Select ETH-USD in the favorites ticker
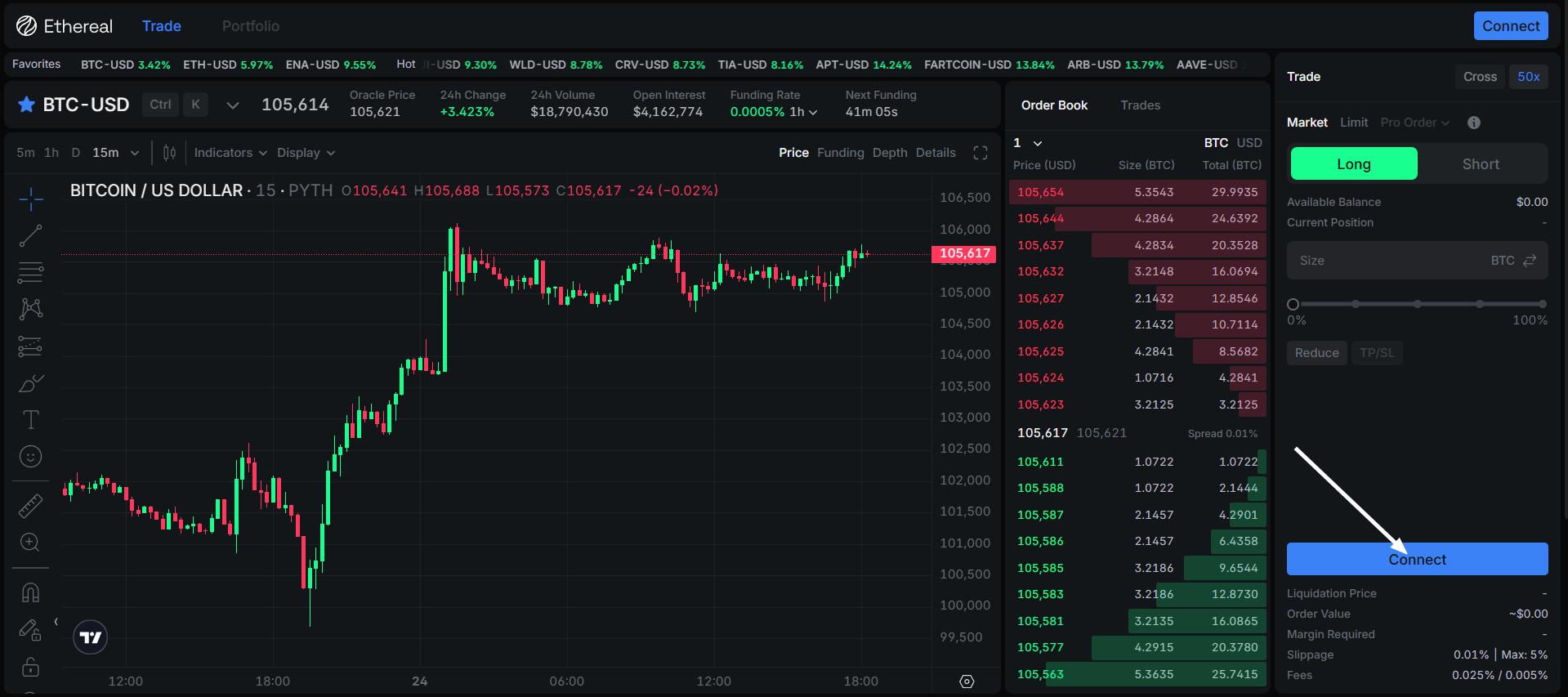Image resolution: width=1568 pixels, height=697 pixels. click(x=228, y=65)
